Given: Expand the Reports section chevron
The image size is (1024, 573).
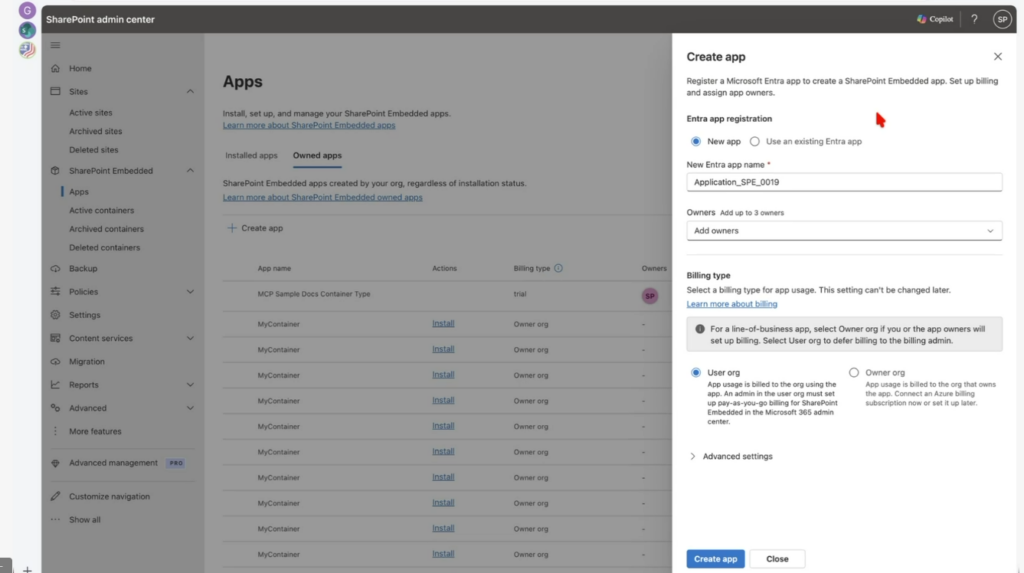Looking at the screenshot, I should click(190, 385).
